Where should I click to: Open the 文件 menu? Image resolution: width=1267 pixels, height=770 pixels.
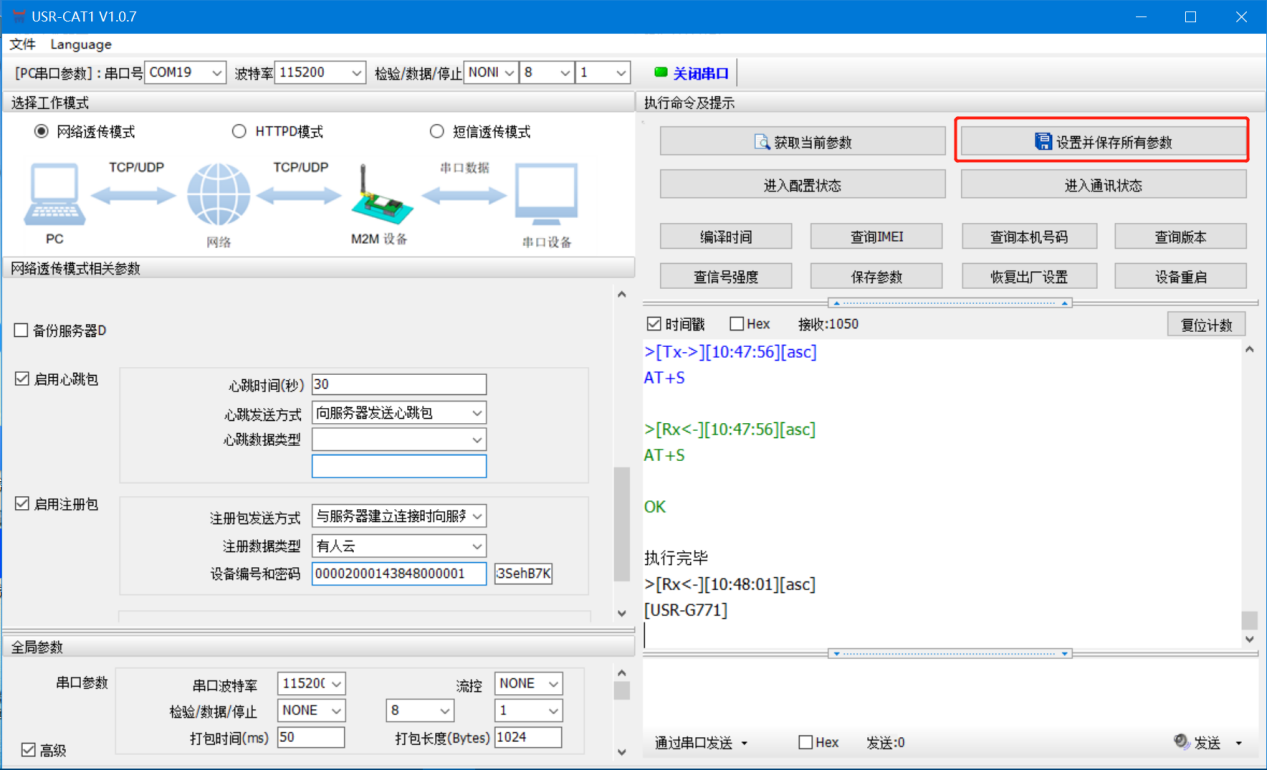tap(22, 45)
